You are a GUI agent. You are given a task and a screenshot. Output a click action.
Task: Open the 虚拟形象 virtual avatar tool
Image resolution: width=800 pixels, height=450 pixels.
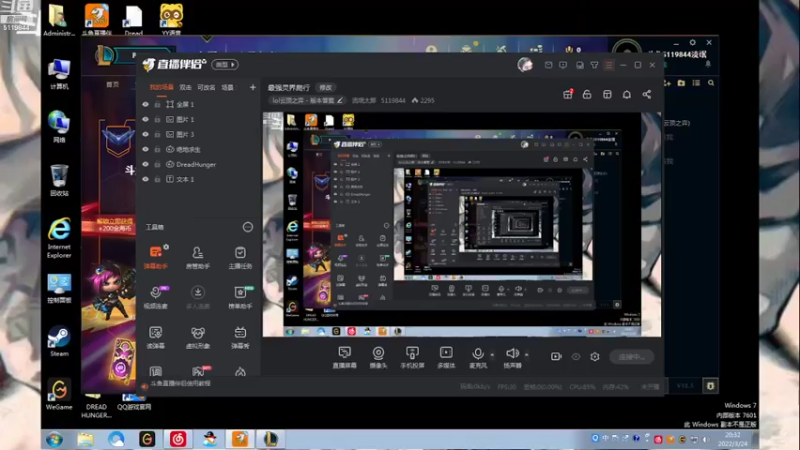click(x=197, y=337)
